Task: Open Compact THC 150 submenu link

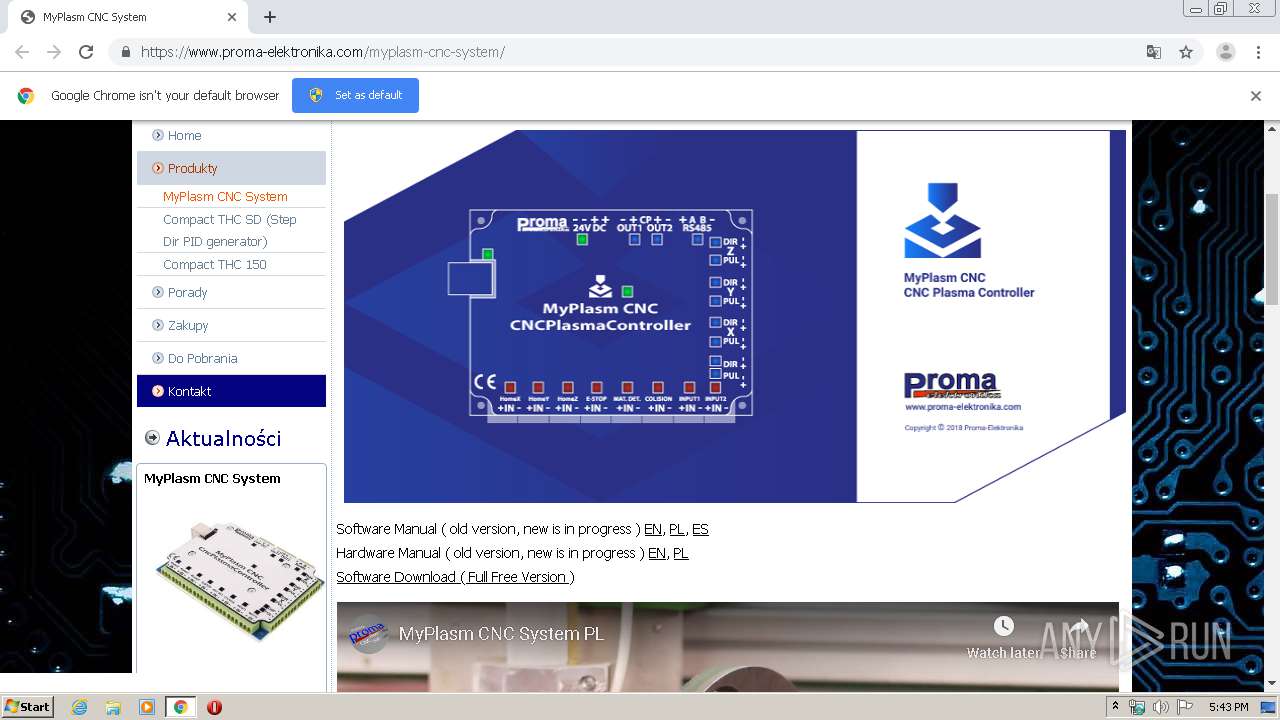Action: 215,265
